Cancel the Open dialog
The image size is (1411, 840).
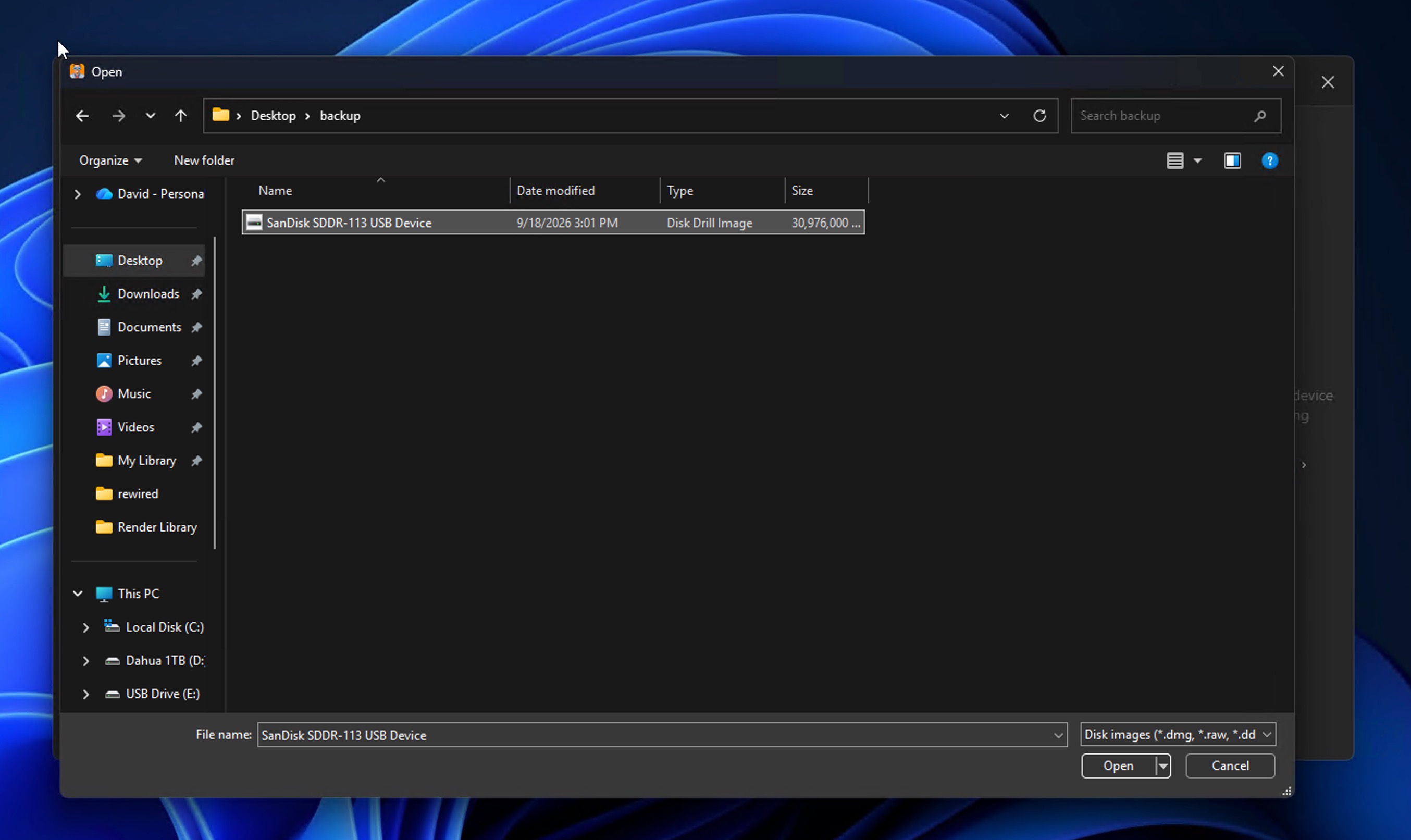(x=1230, y=766)
